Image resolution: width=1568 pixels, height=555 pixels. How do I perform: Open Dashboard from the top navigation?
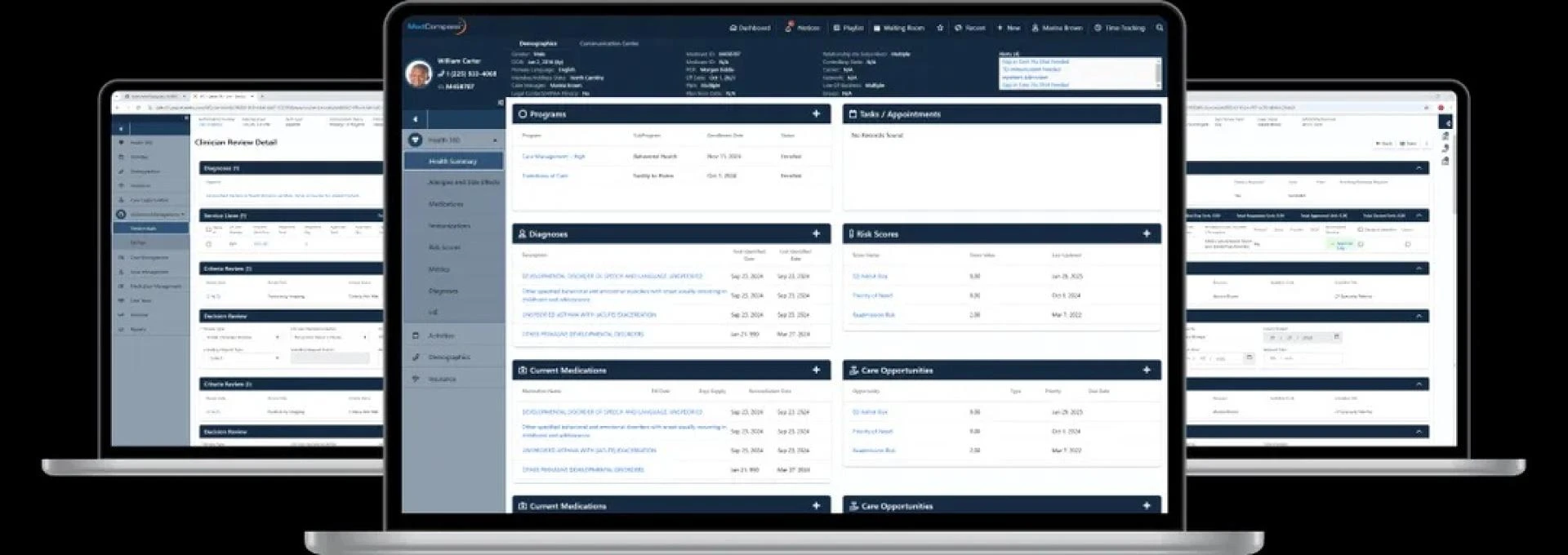coord(750,28)
